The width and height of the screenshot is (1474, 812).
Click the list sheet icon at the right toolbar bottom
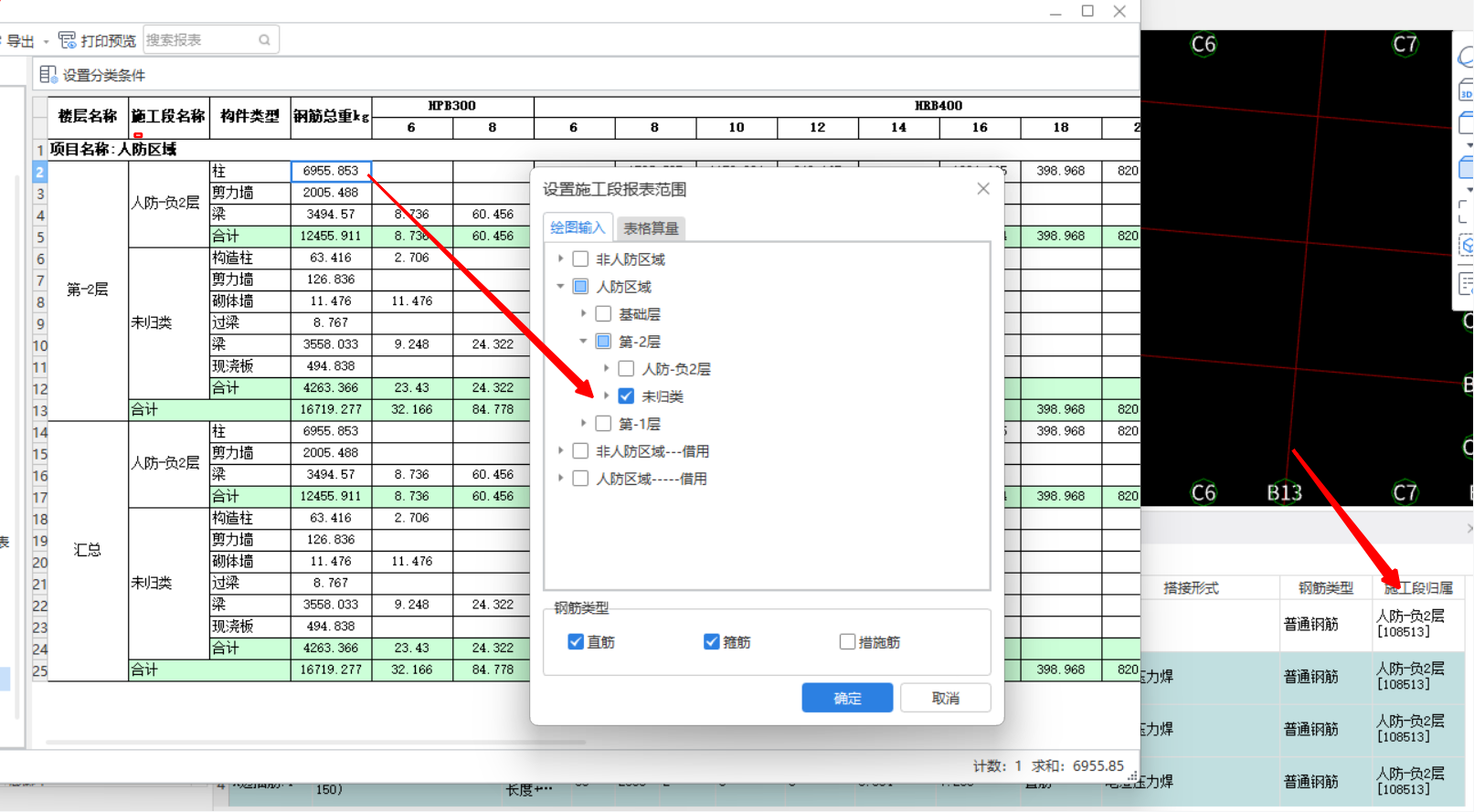(x=1467, y=284)
